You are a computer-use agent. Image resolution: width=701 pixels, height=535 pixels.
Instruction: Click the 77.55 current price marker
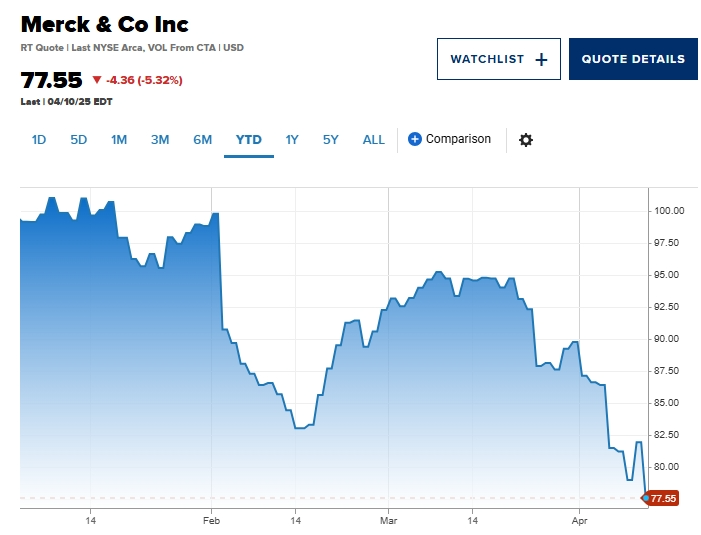coord(663,498)
